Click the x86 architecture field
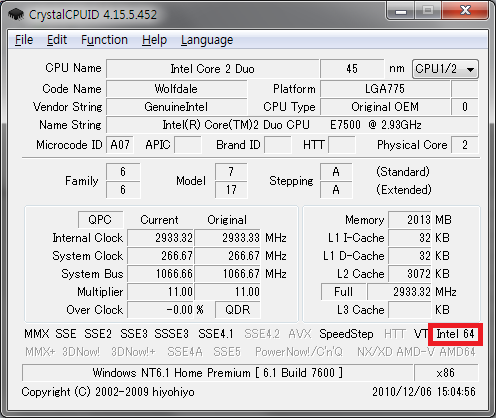 click(446, 372)
